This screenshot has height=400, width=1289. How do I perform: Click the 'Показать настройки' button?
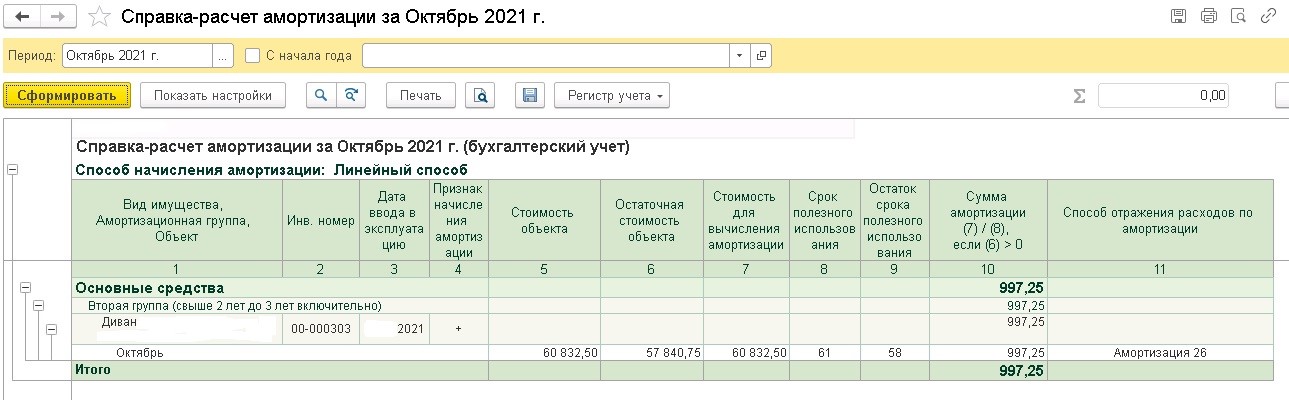(213, 95)
